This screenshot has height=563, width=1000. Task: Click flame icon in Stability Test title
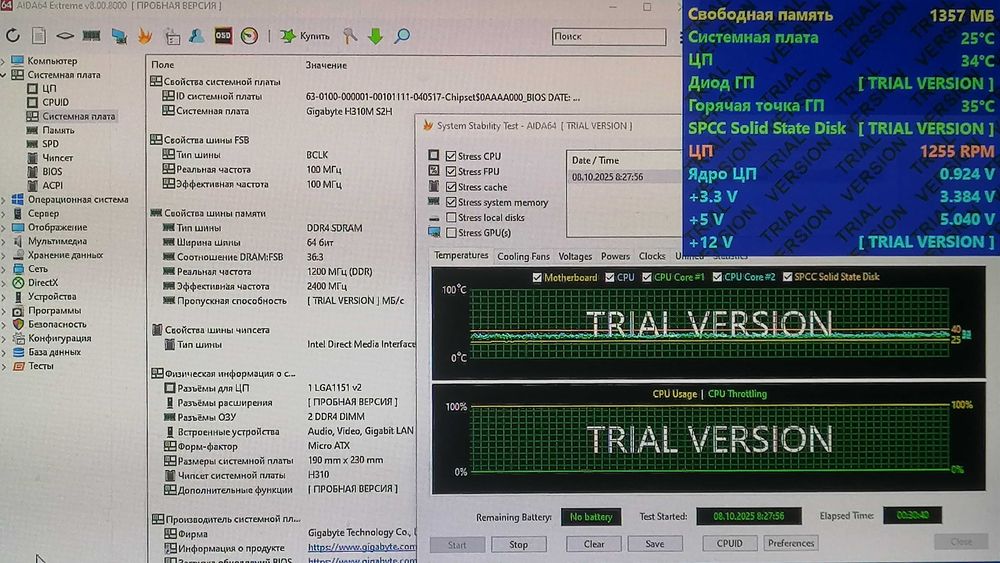pyautogui.click(x=428, y=126)
